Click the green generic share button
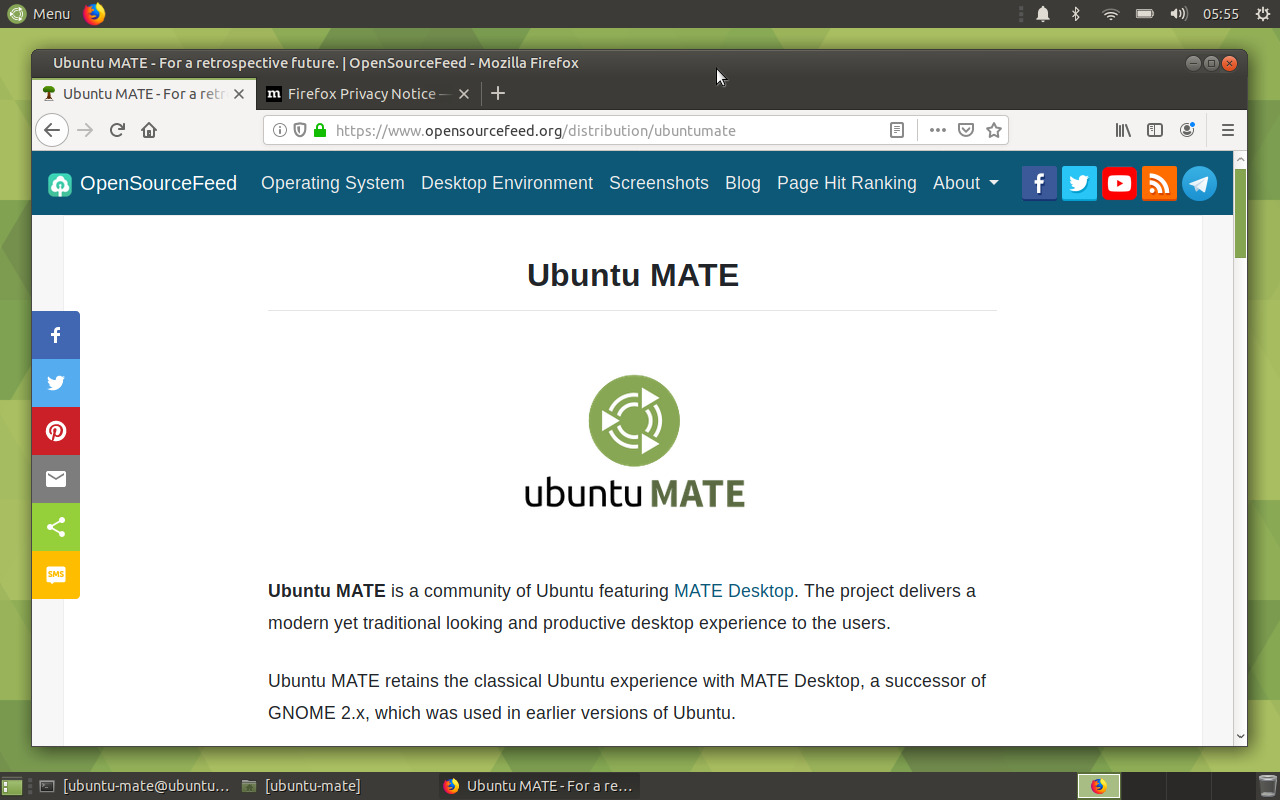The width and height of the screenshot is (1280, 800). [x=56, y=527]
